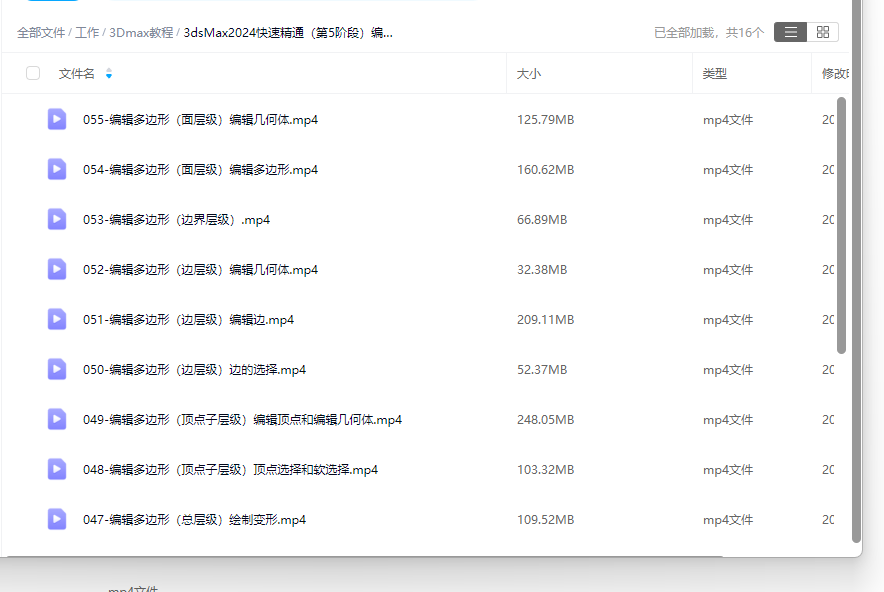Toggle the select-all files checkbox
This screenshot has height=592, width=884.
pos(33,73)
